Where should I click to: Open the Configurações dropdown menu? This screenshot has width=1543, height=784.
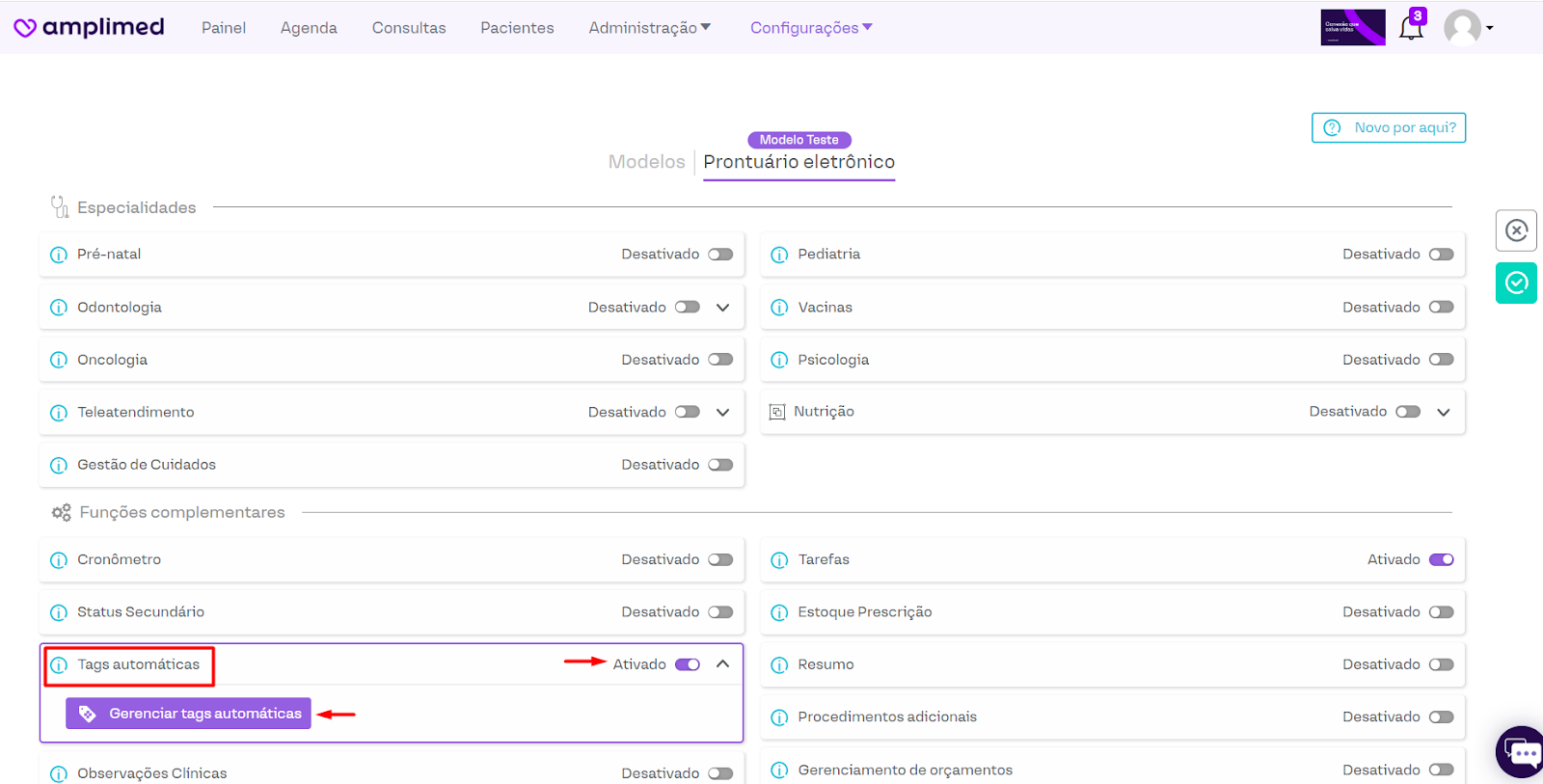click(x=810, y=28)
